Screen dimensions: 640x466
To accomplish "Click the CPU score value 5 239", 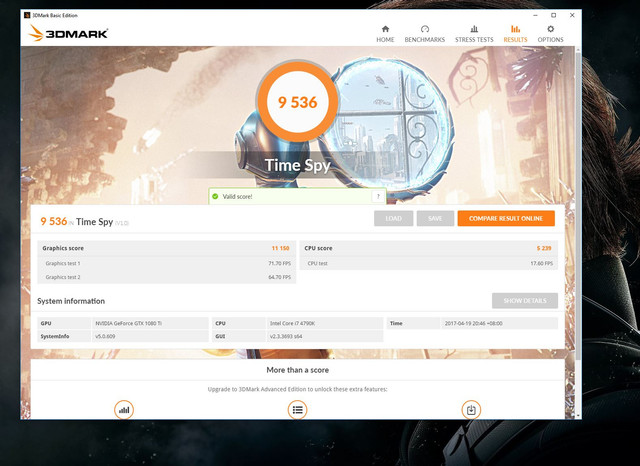I will pos(544,248).
